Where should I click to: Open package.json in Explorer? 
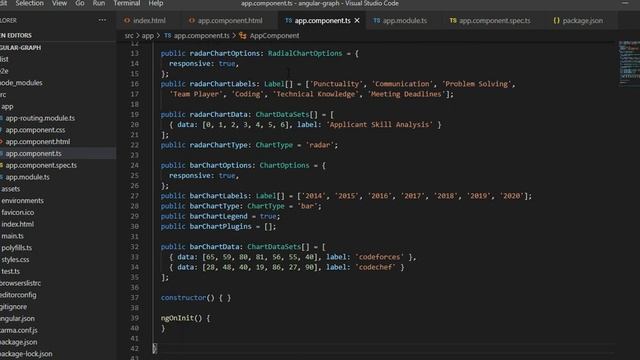(19, 342)
